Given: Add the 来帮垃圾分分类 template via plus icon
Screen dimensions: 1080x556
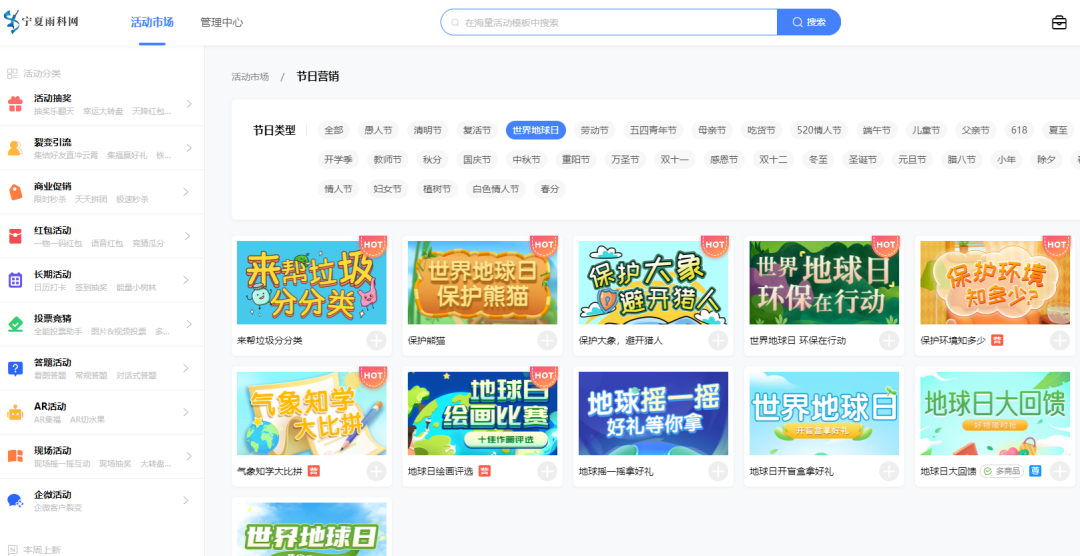Looking at the screenshot, I should 376,340.
